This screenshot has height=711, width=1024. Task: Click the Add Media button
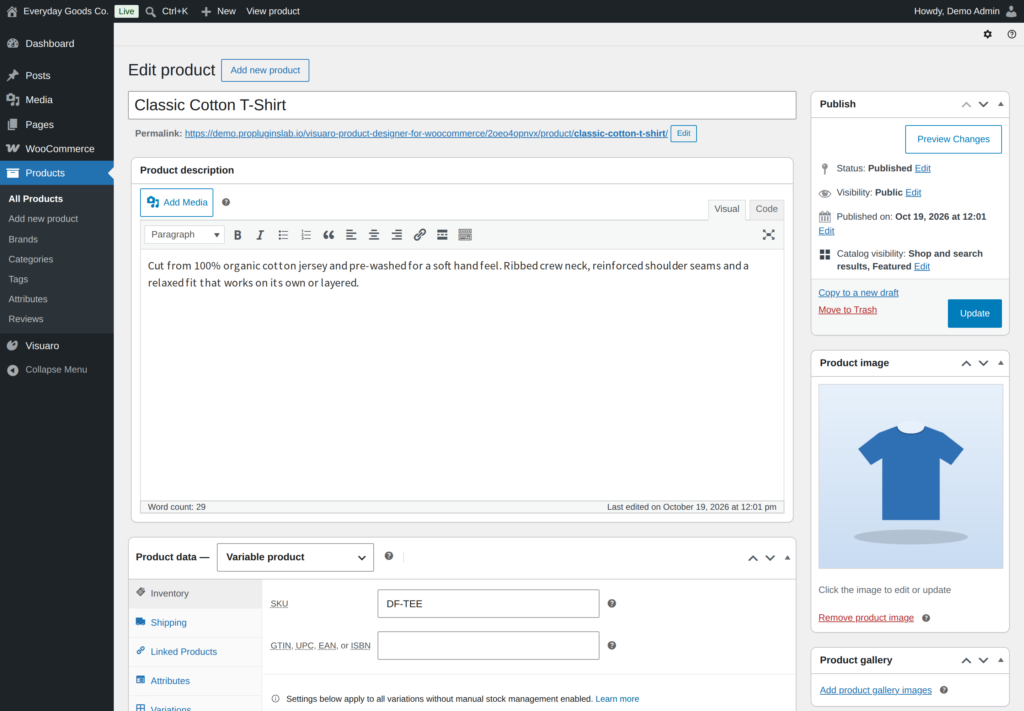tap(177, 202)
